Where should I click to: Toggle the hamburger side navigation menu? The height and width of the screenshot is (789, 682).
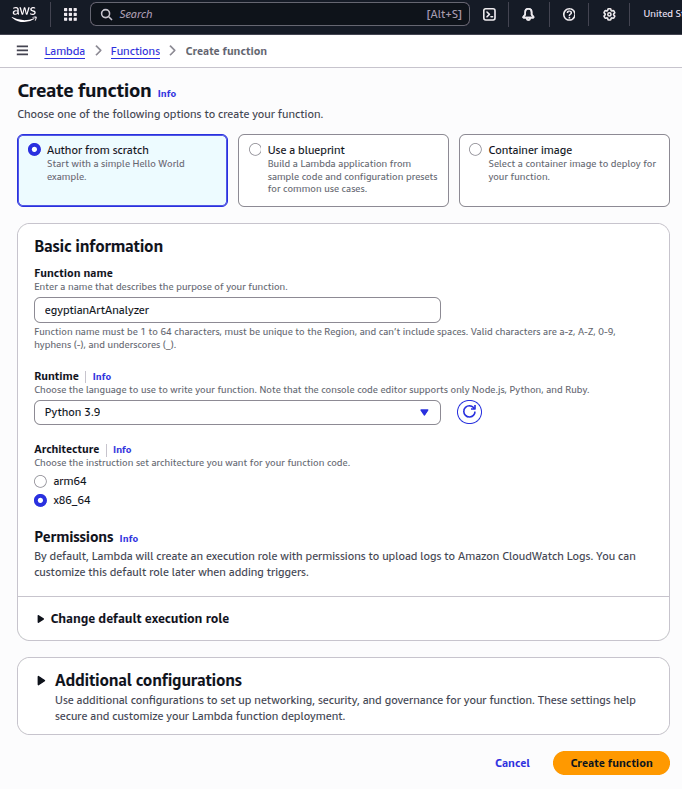click(22, 51)
